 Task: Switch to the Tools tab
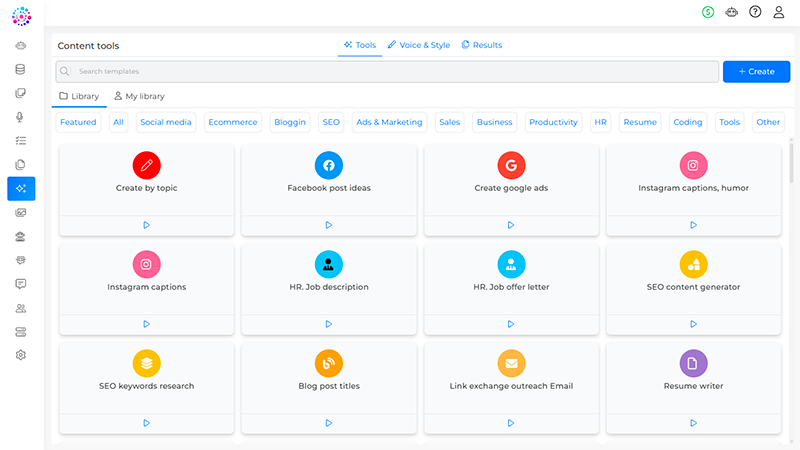[360, 45]
